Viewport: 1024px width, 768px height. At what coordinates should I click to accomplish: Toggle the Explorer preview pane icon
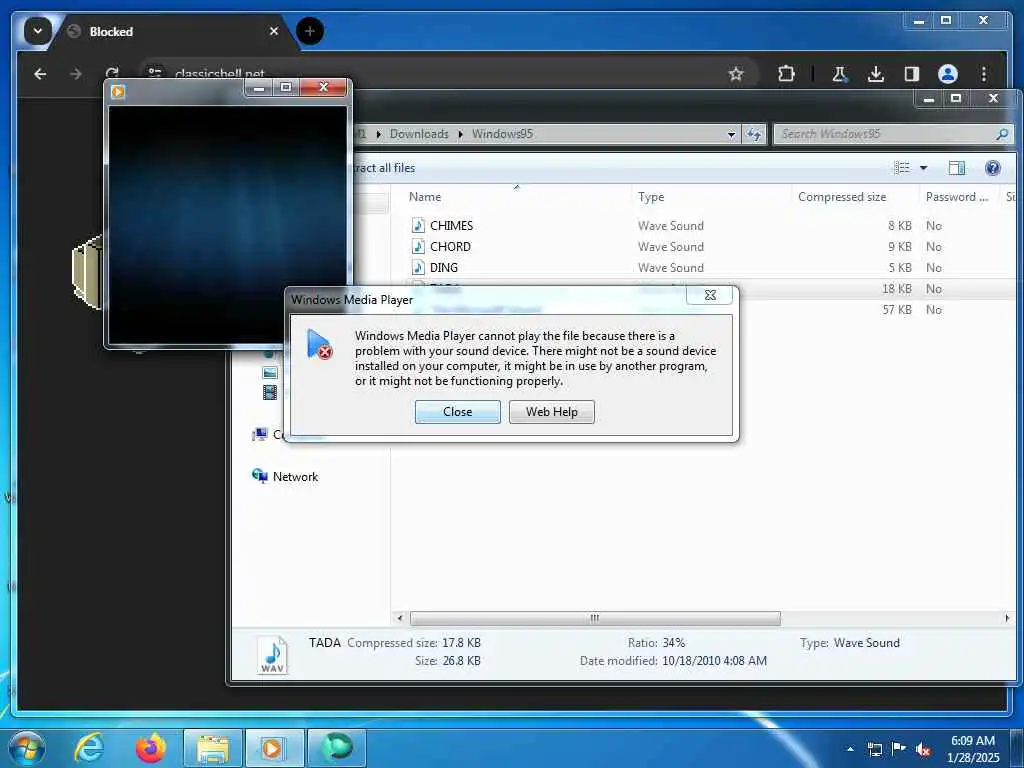[956, 168]
